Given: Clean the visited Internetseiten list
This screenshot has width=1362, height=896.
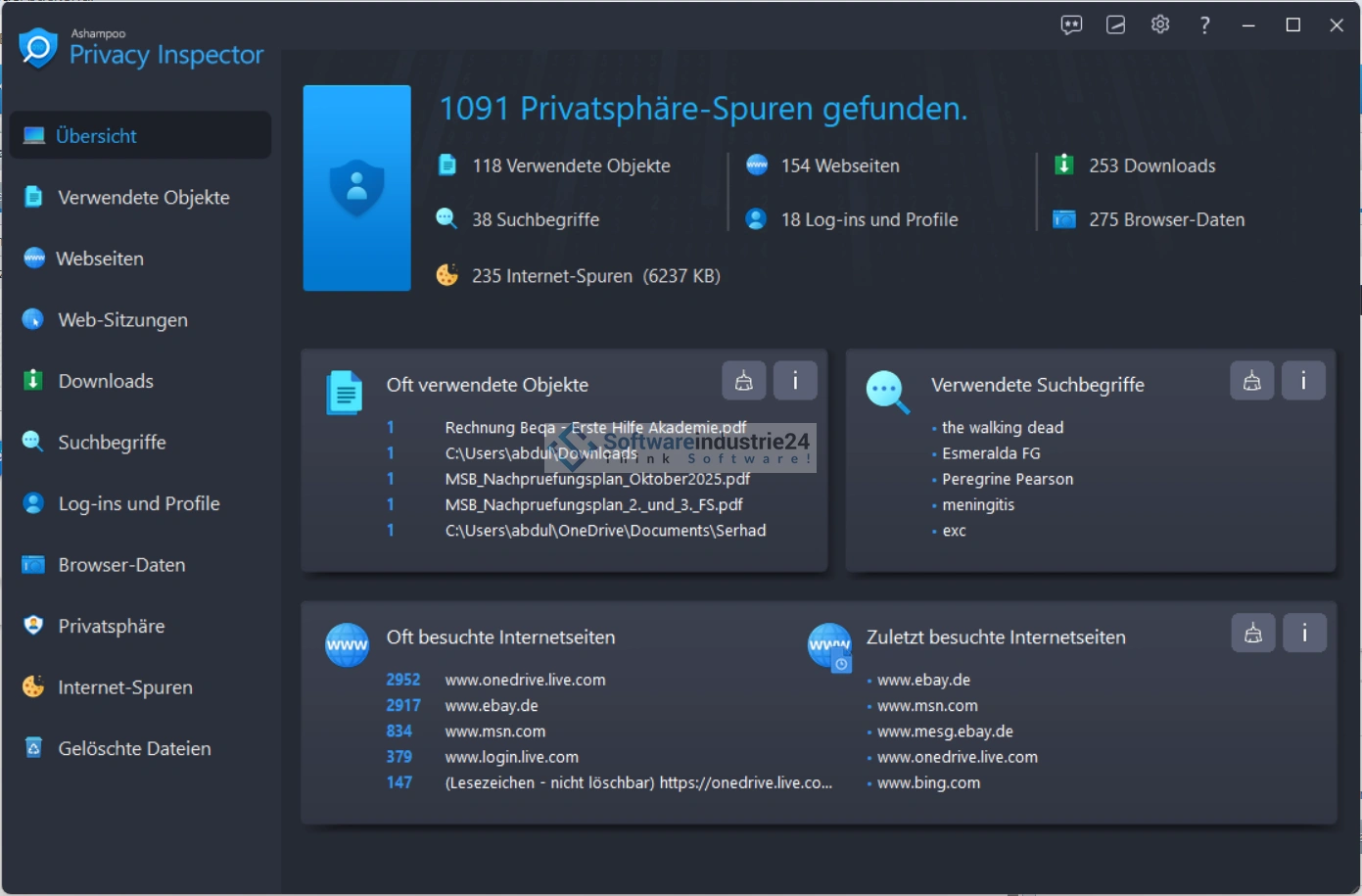Looking at the screenshot, I should click(1252, 634).
